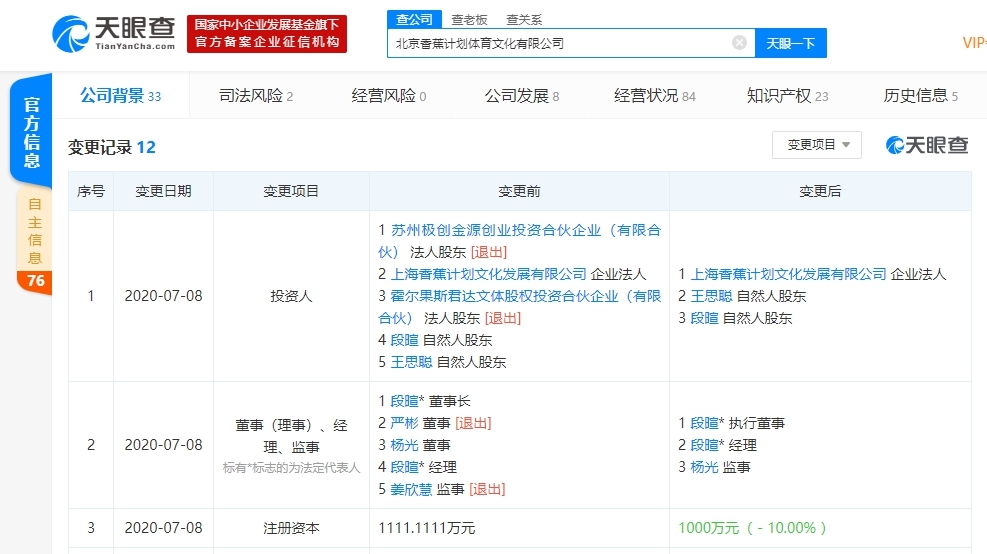Open the 司法风险 tab
The height and width of the screenshot is (554, 987).
click(255, 96)
